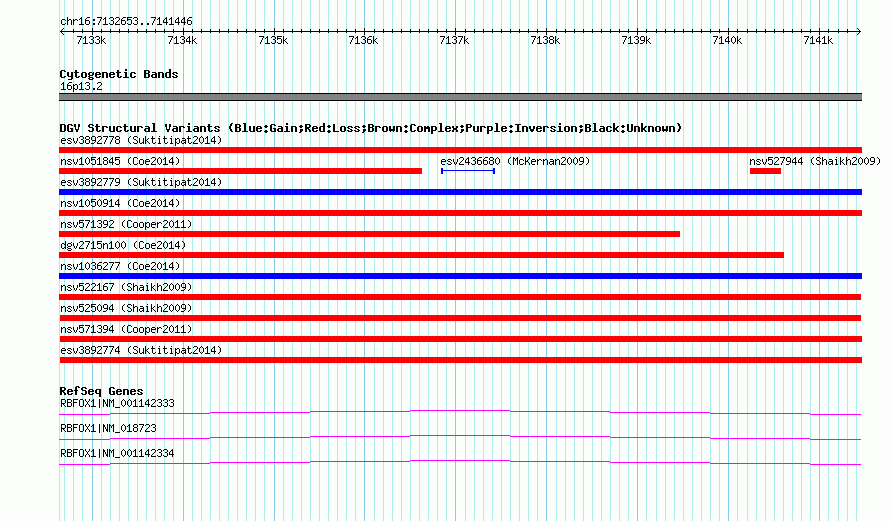Click the nsv522167 red loss bar
Image resolution: width=890 pixels, height=521 pixels.
click(x=460, y=297)
